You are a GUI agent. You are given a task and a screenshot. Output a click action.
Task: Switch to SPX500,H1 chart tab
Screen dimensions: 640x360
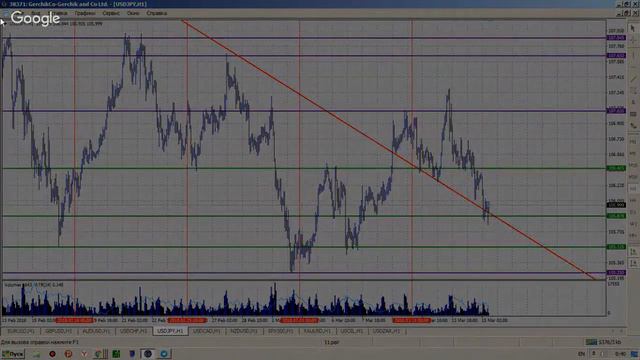pos(281,331)
